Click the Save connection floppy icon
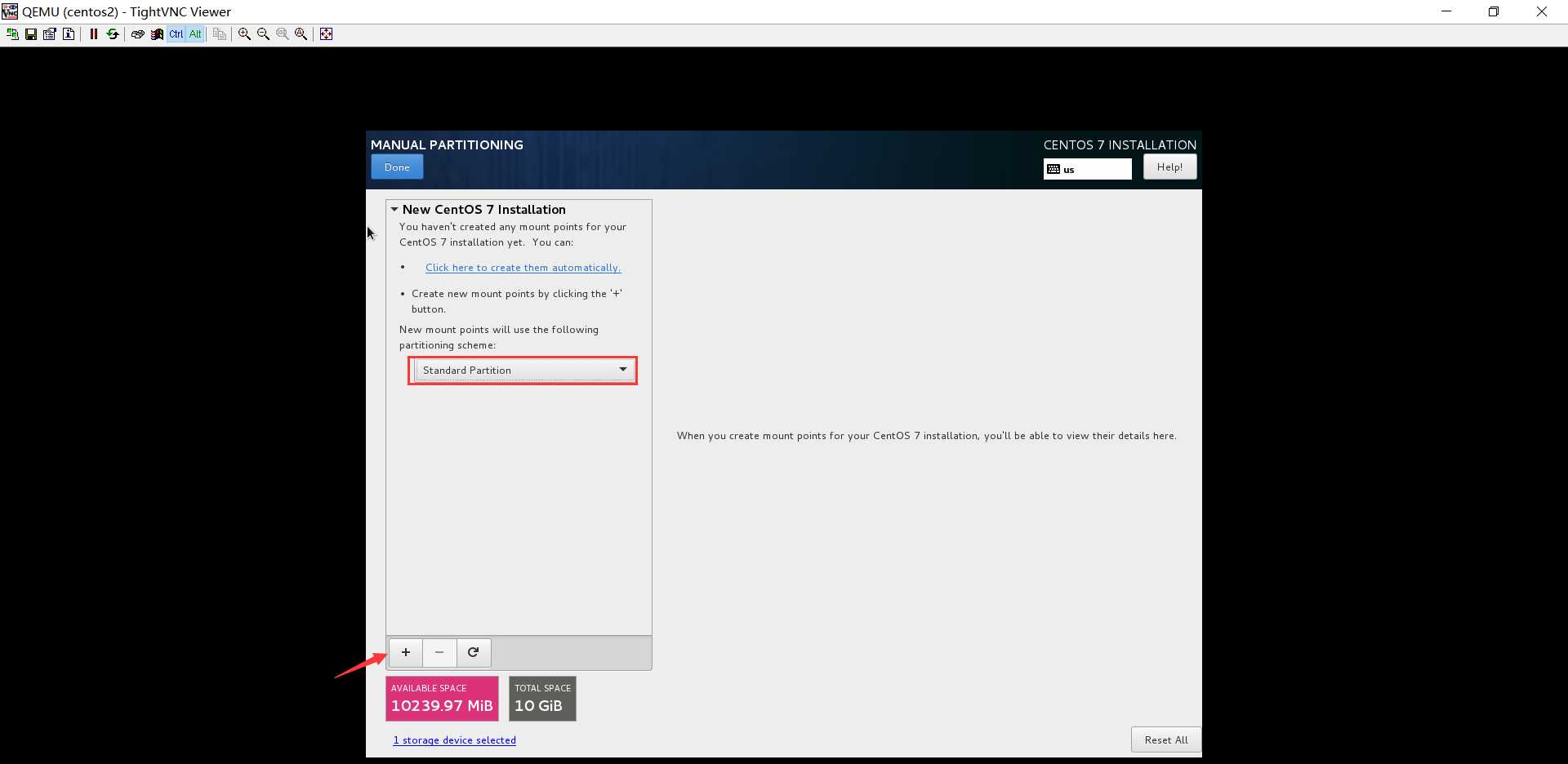1568x764 pixels. tap(31, 34)
